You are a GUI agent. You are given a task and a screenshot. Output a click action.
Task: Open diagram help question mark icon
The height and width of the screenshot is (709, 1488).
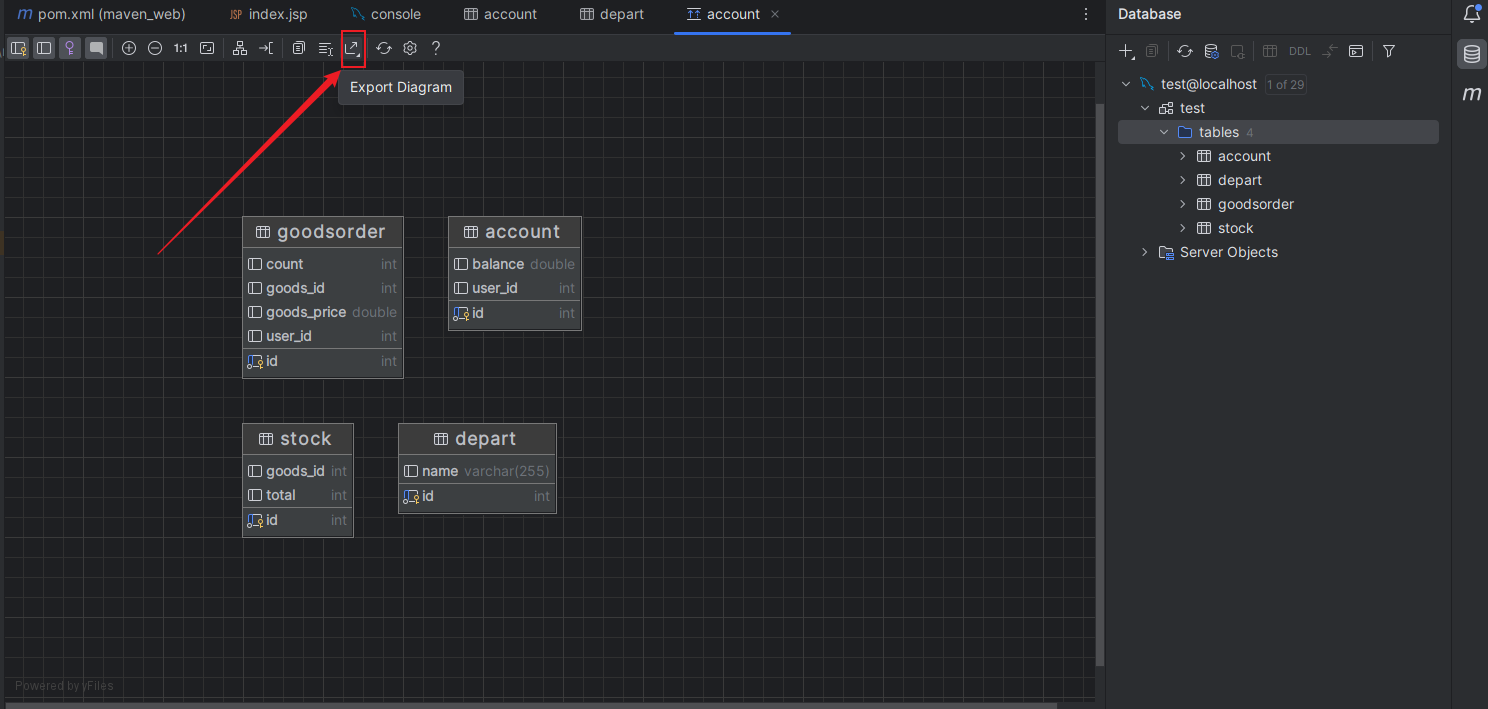(x=436, y=48)
